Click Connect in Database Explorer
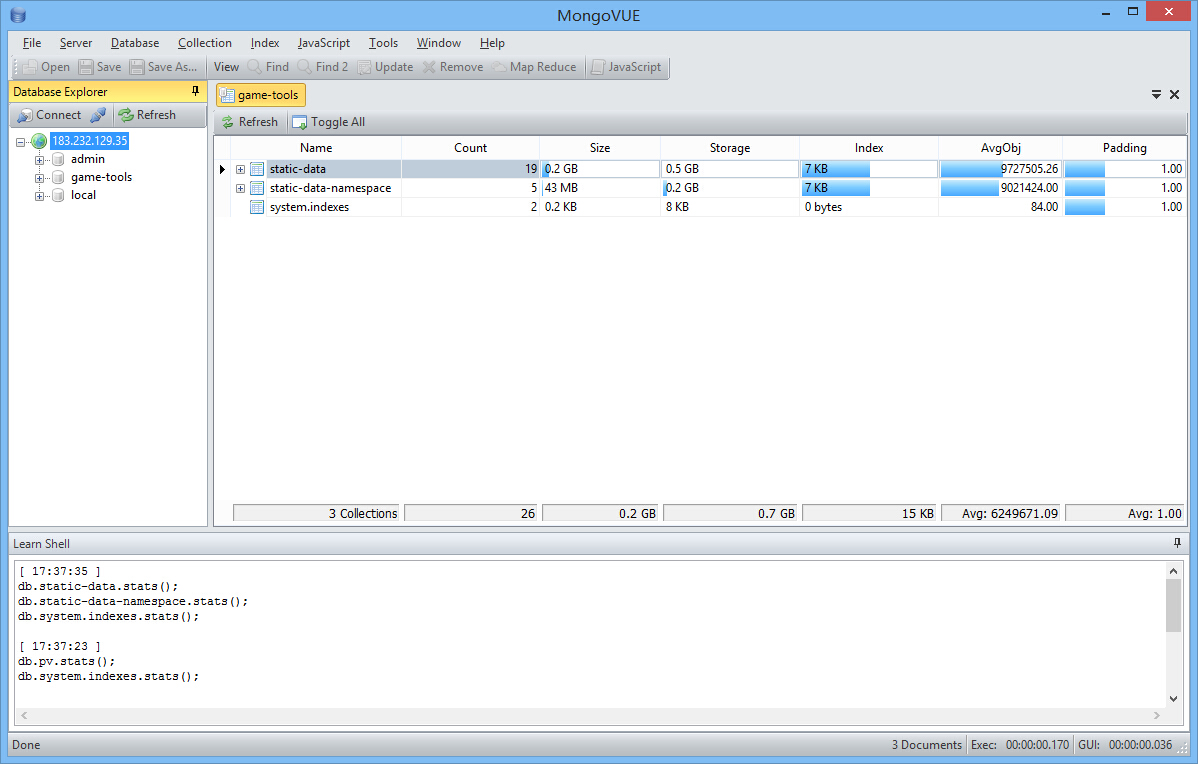Screen dimensions: 1198x764 pos(49,115)
